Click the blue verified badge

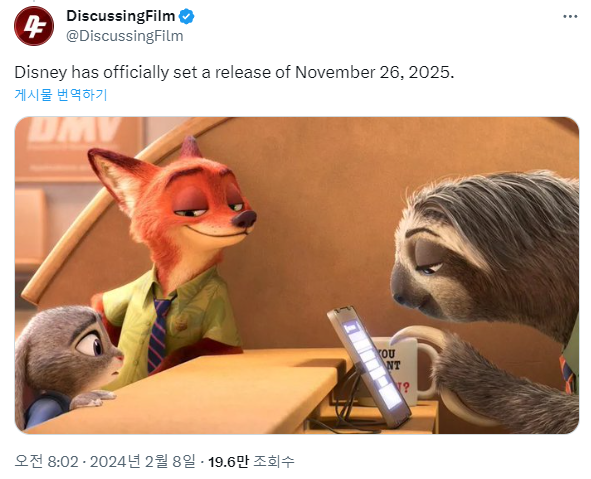(x=186, y=17)
